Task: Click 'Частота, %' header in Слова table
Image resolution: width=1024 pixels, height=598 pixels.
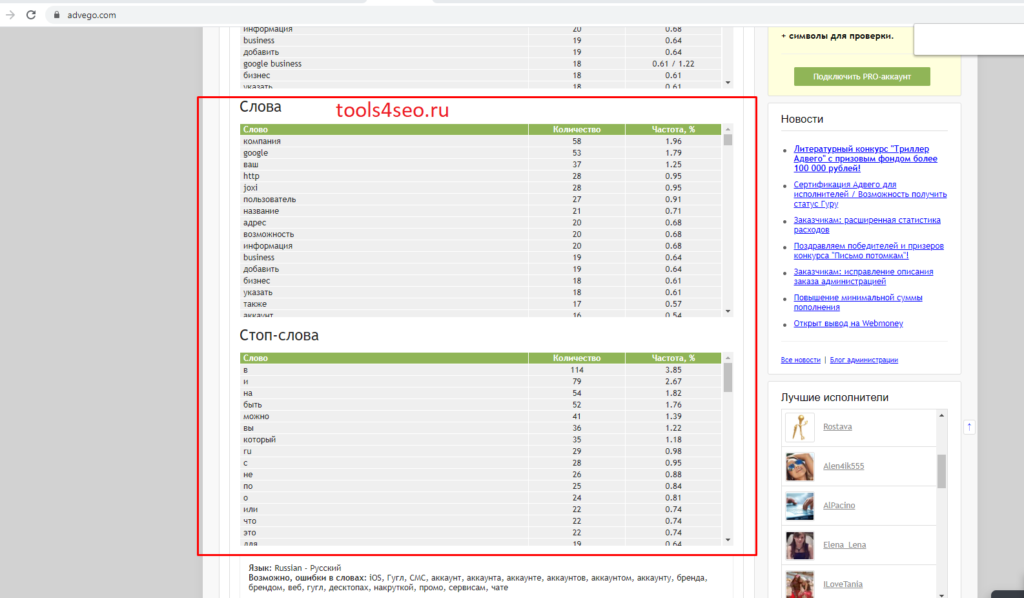Action: (x=673, y=129)
